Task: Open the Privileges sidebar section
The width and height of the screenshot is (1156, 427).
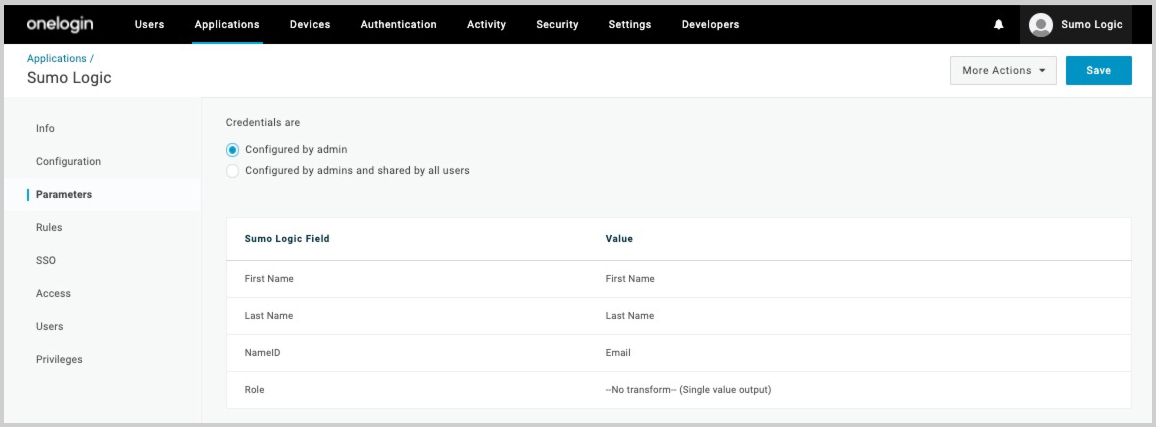Action: click(x=59, y=359)
